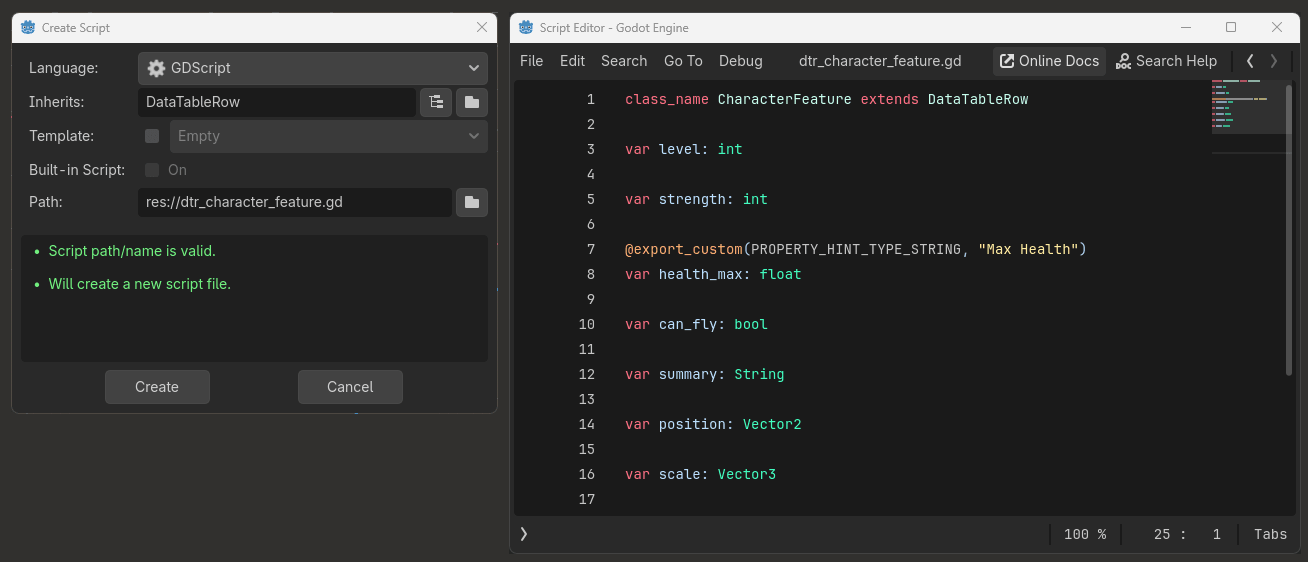This screenshot has height=562, width=1308.
Task: Click the Path res://dtr_character_feature.gd field
Action: pos(295,202)
